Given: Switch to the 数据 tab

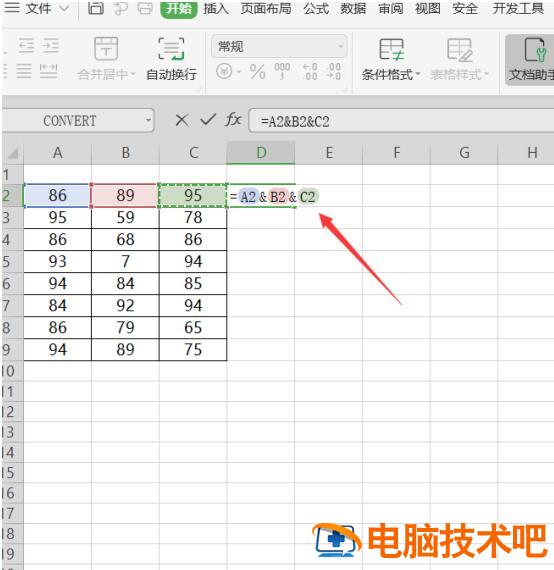Looking at the screenshot, I should pyautogui.click(x=353, y=9).
